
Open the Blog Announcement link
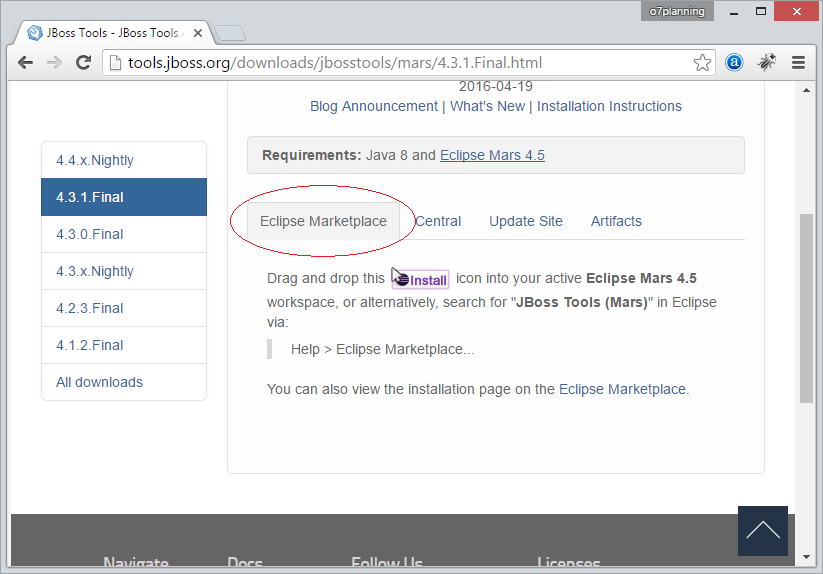(374, 107)
